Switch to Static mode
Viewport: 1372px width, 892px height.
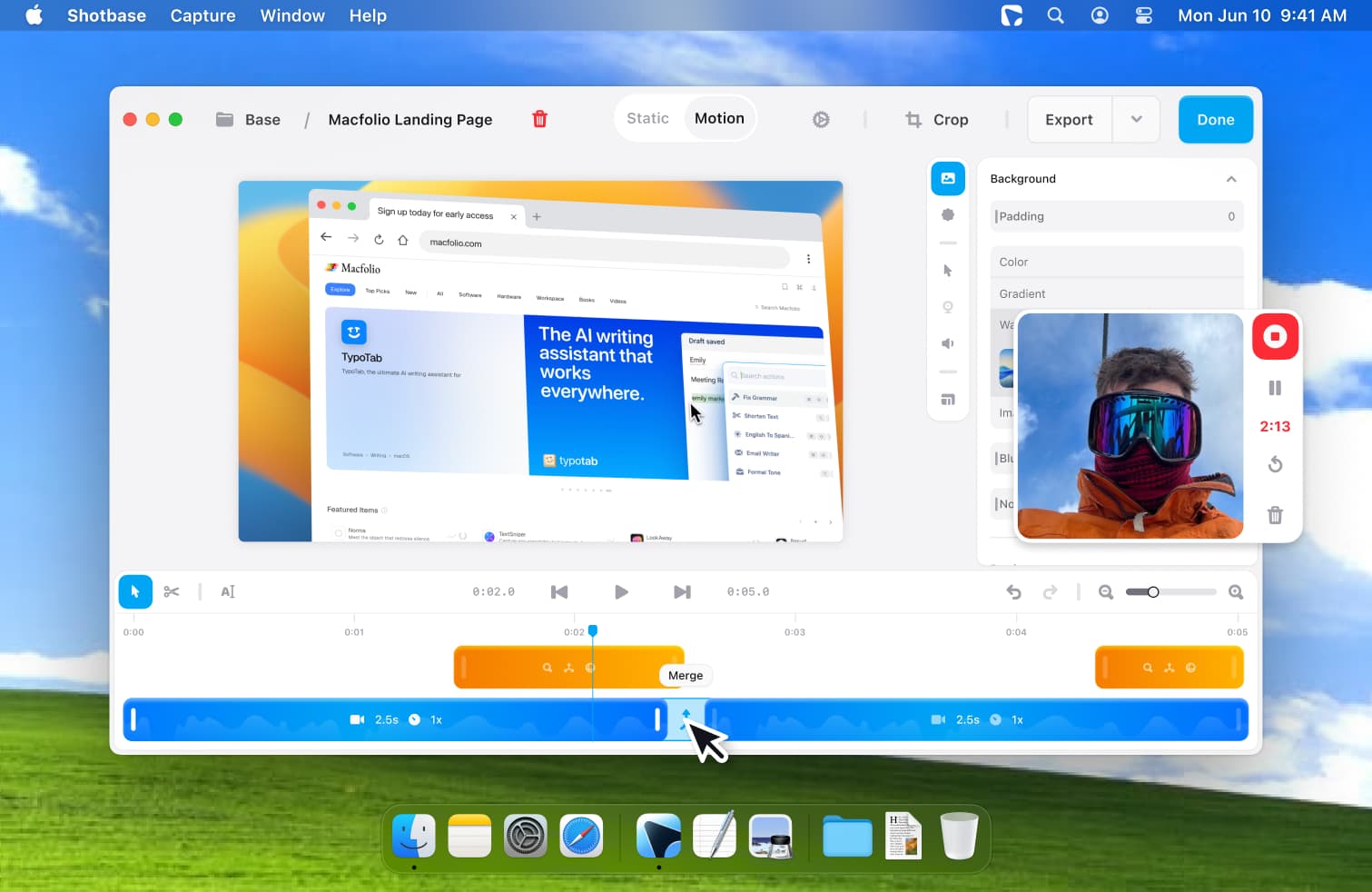coord(647,118)
